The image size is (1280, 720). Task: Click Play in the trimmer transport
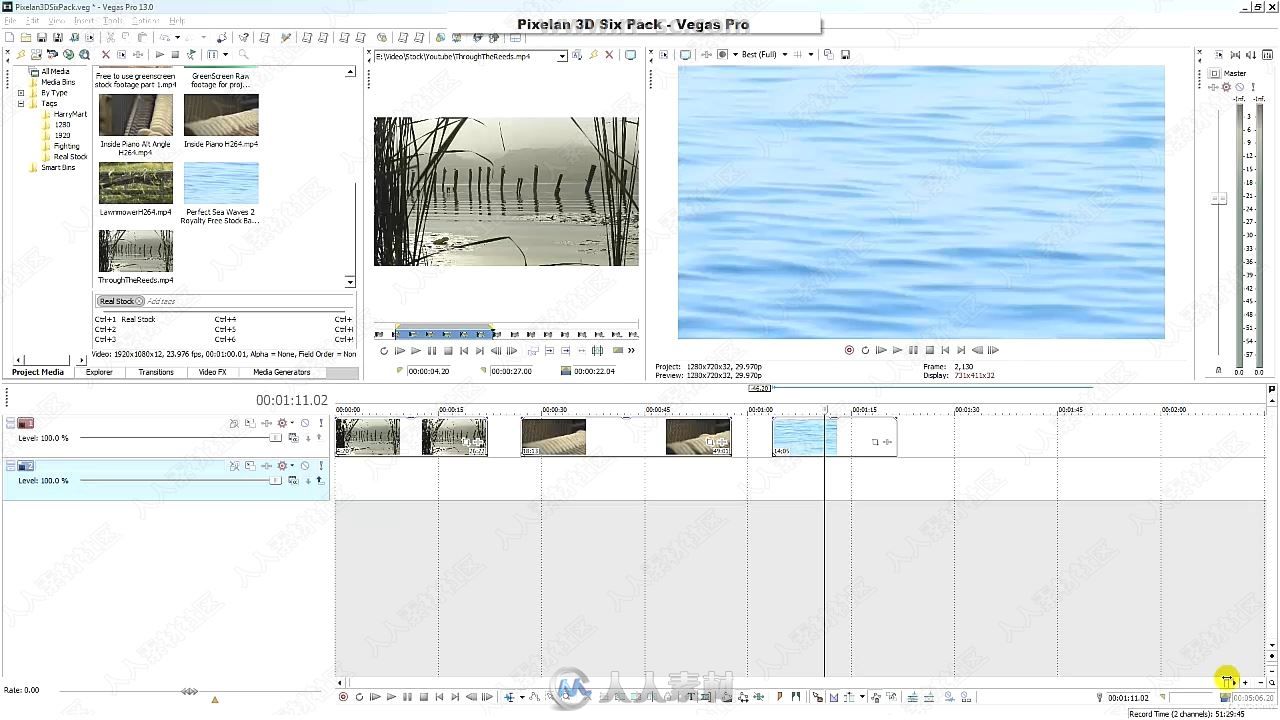(417, 351)
